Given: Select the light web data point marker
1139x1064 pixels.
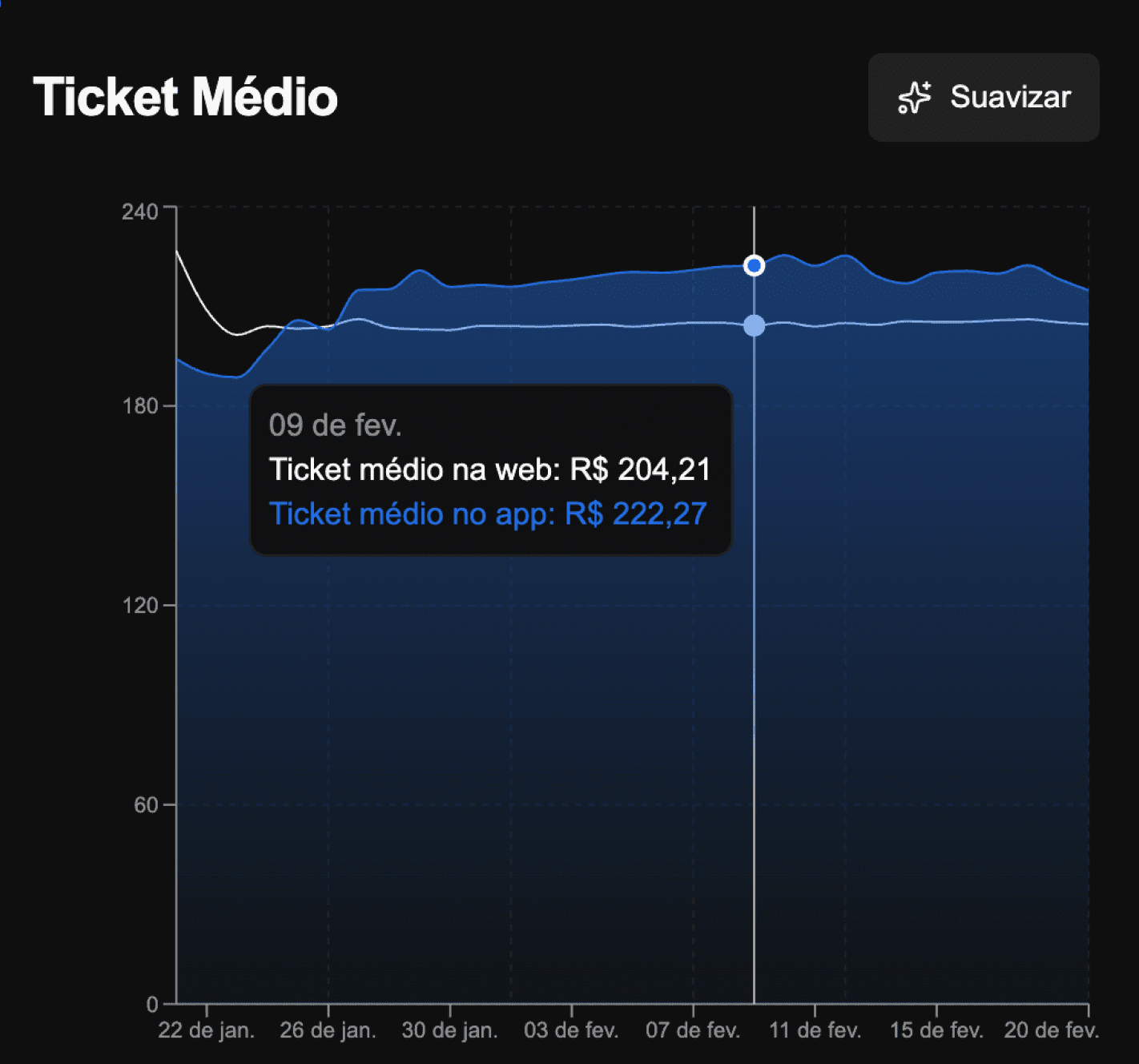Looking at the screenshot, I should pos(753,324).
